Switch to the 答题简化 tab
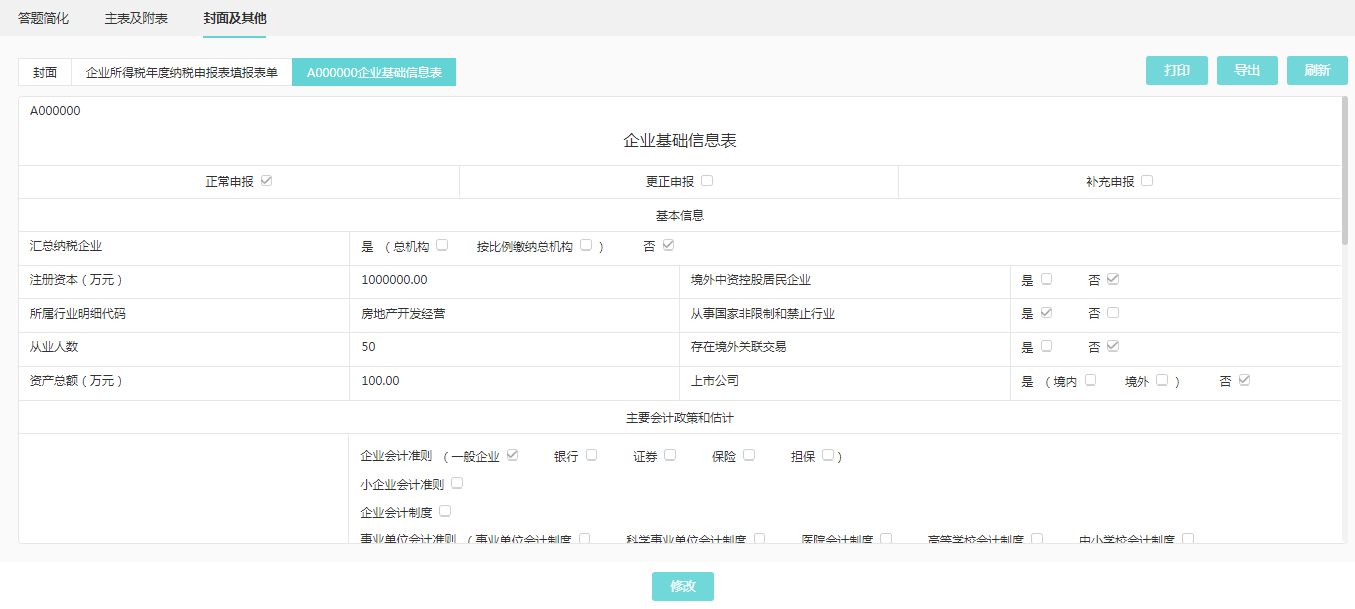This screenshot has width=1355, height=609. click(x=43, y=18)
